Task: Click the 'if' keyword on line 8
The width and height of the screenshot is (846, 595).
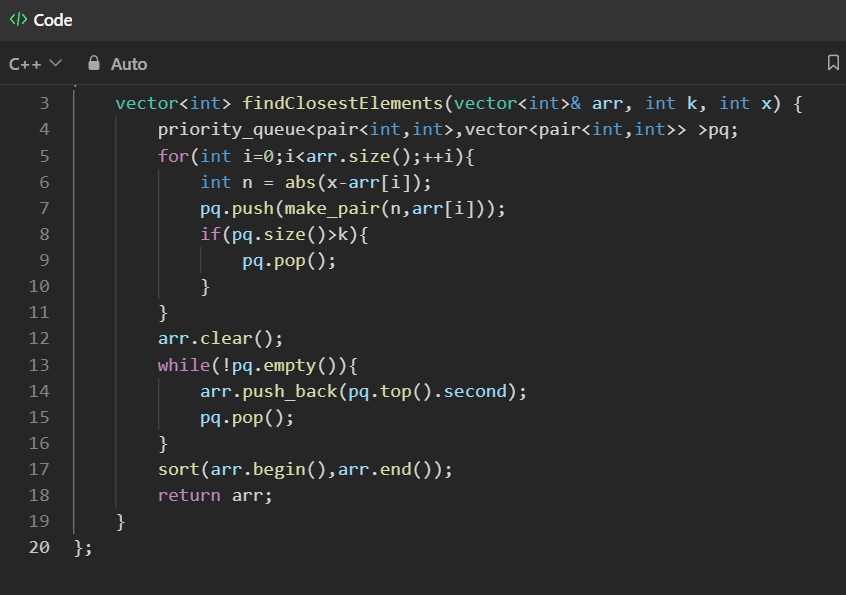Action: tap(210, 234)
